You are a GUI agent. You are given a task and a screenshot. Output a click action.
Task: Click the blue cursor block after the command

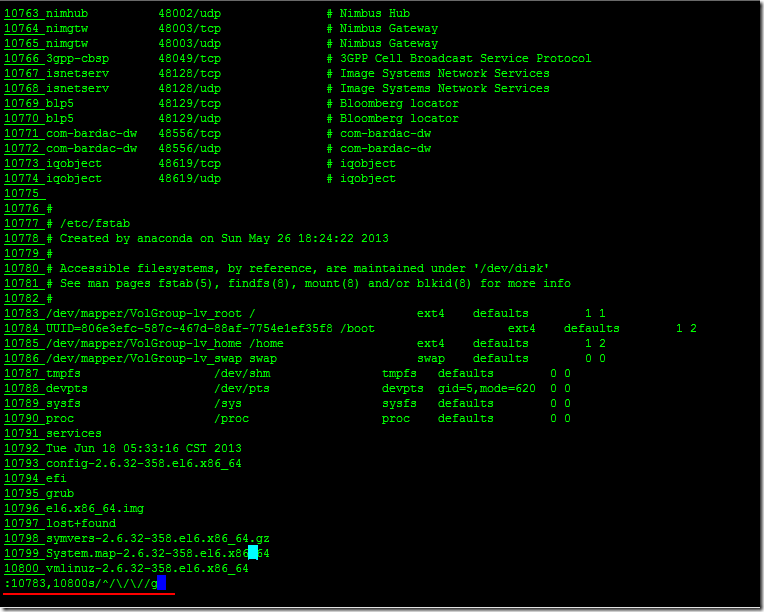(161, 583)
